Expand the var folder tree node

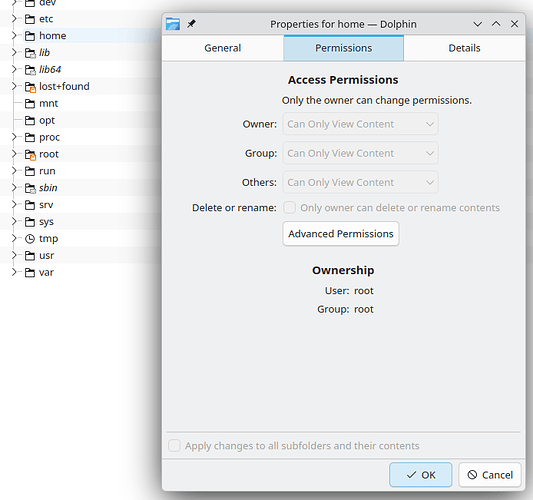(x=14, y=272)
